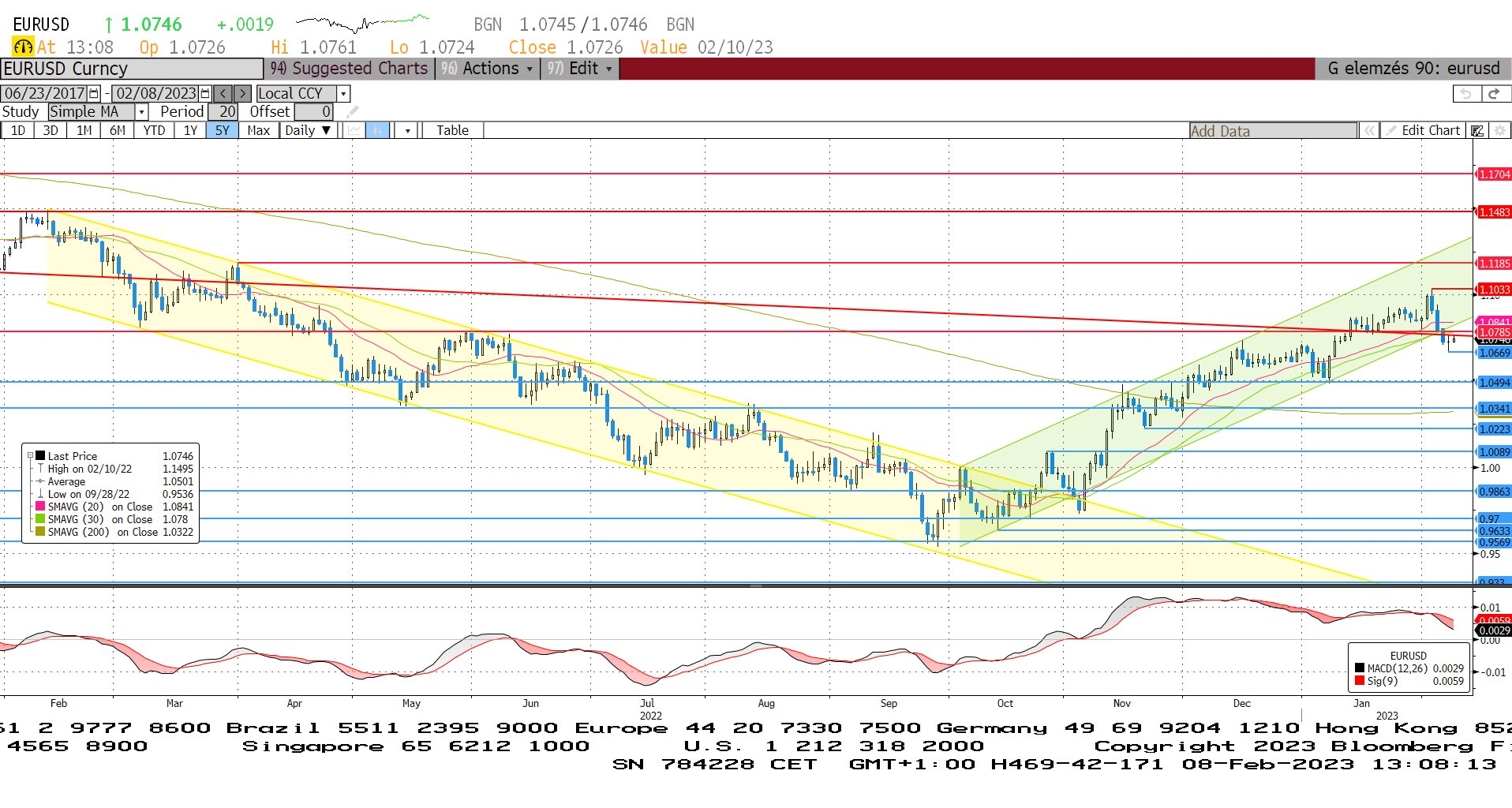Viewport: 1512px width, 808px height.
Task: Click the Edit Chart button
Action: pyautogui.click(x=1424, y=131)
